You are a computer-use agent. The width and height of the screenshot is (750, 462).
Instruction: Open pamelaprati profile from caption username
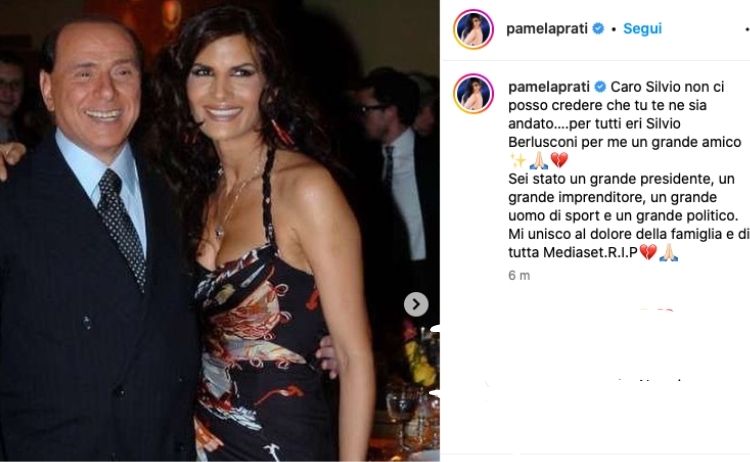(550, 87)
